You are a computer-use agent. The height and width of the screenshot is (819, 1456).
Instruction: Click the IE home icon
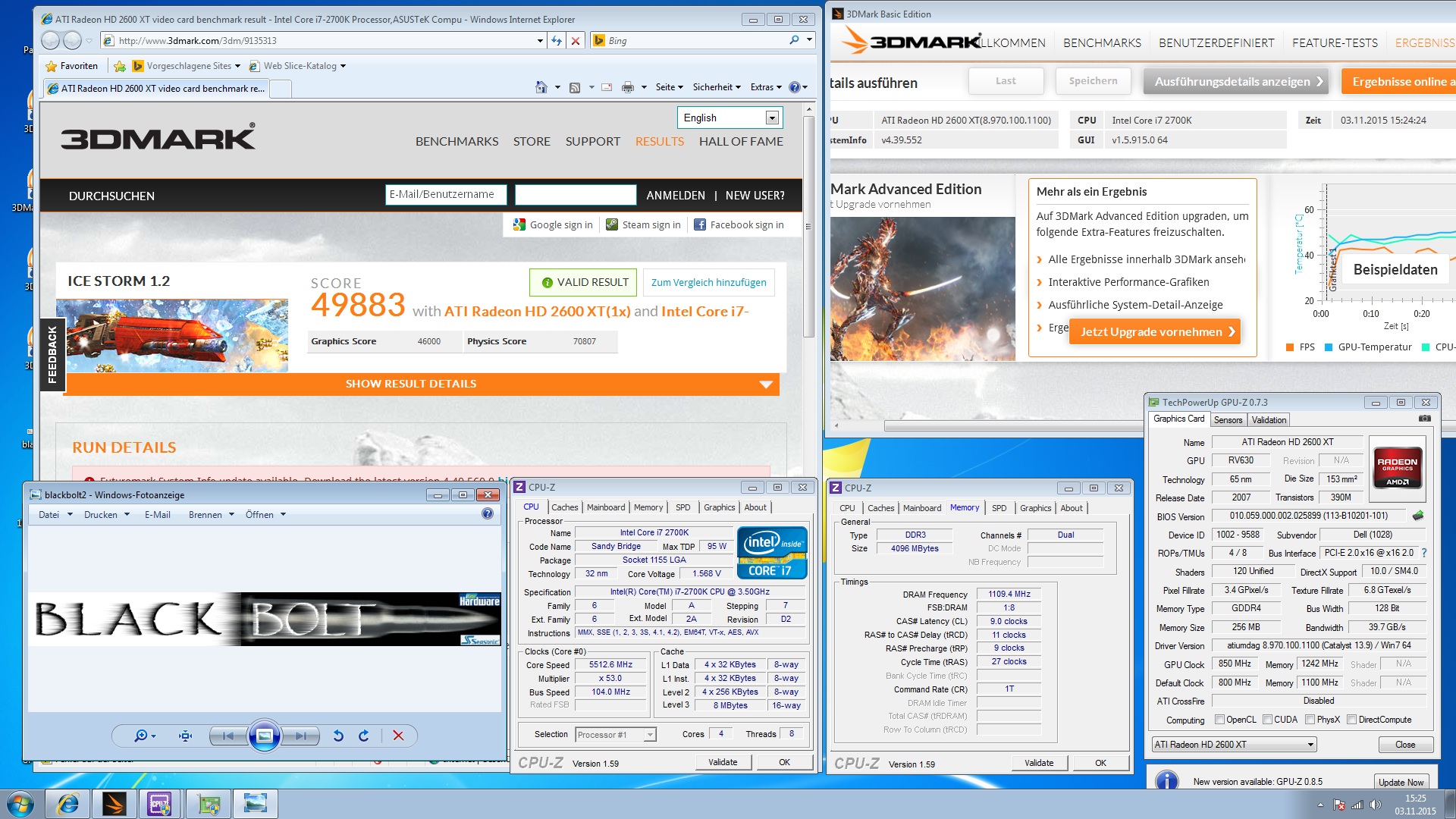click(541, 87)
